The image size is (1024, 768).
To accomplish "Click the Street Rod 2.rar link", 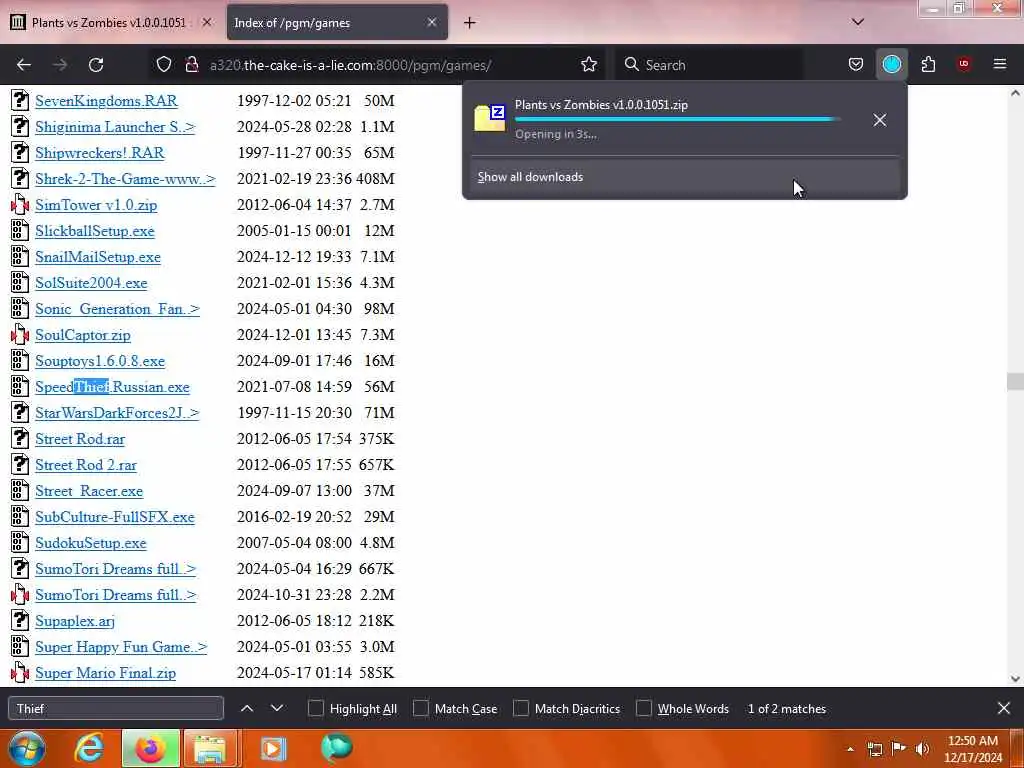I will coord(86,465).
